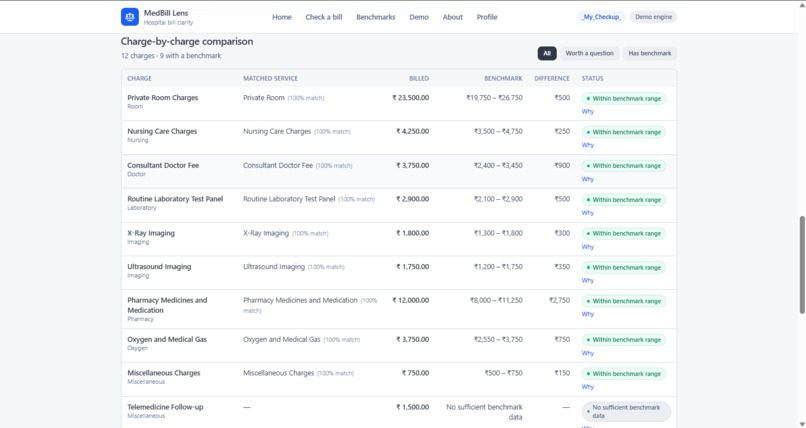Click the Charge-by-charge comparison heading
Screen dimensions: 806x428
coord(187,42)
